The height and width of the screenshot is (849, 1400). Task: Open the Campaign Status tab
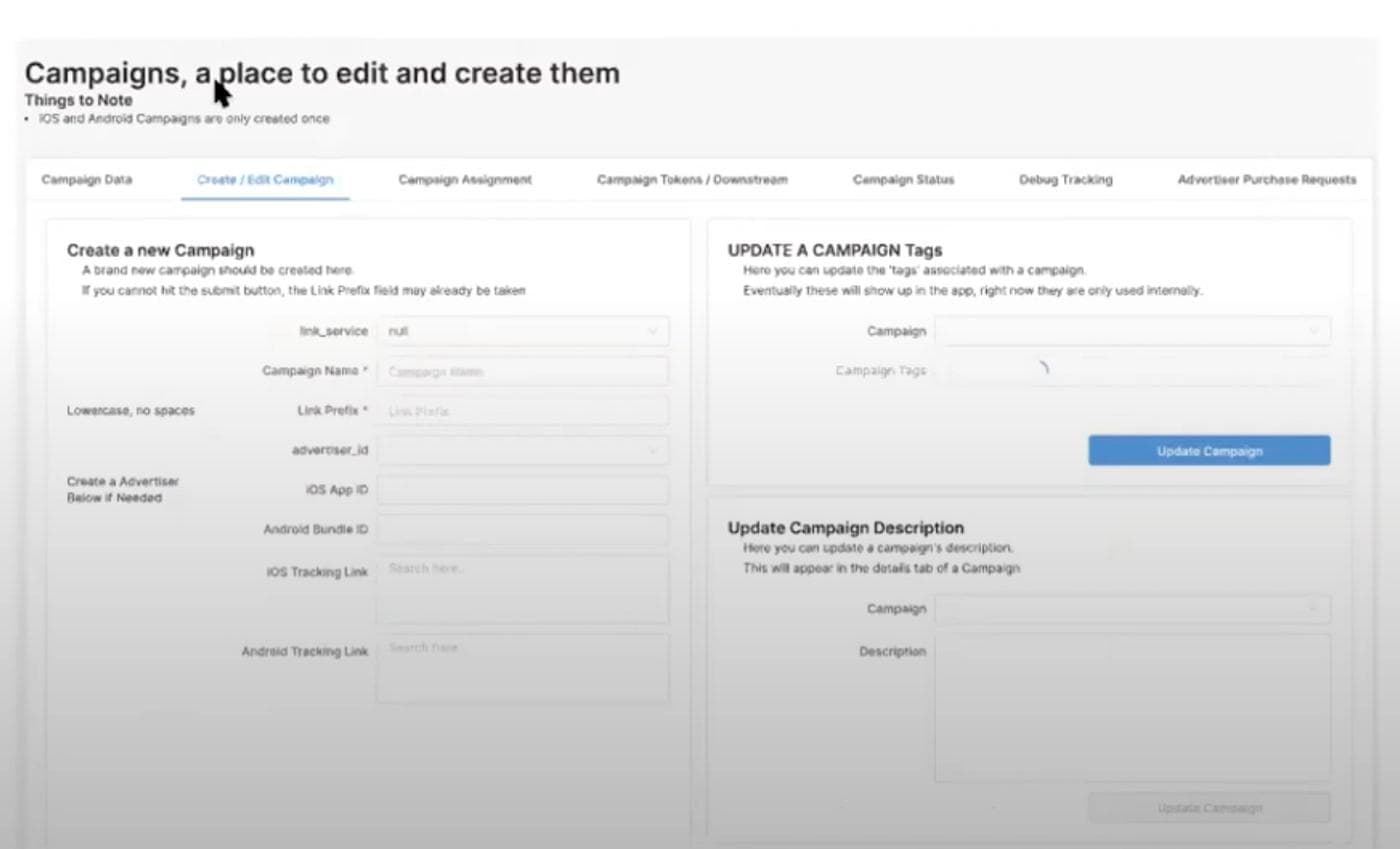[903, 180]
